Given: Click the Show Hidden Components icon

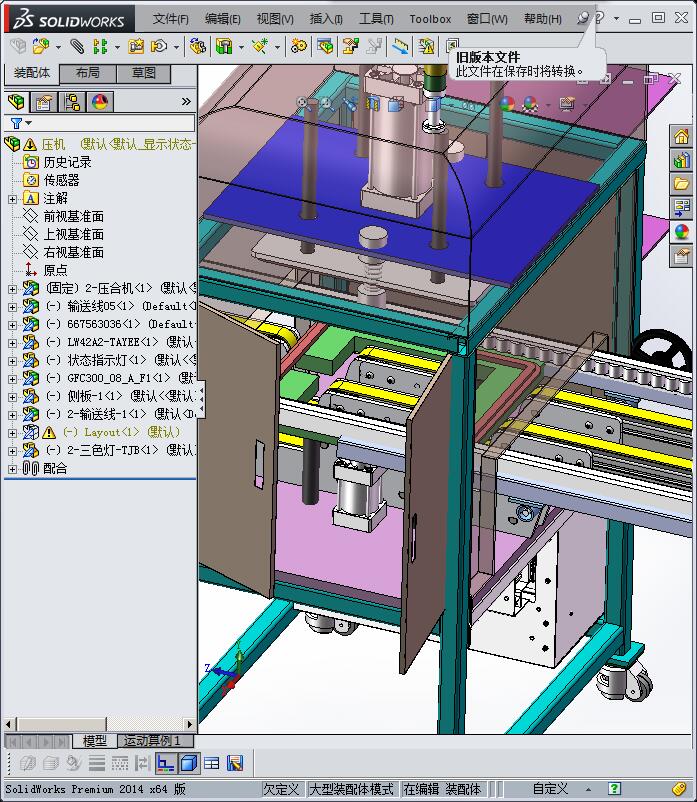Looking at the screenshot, I should click(197, 47).
